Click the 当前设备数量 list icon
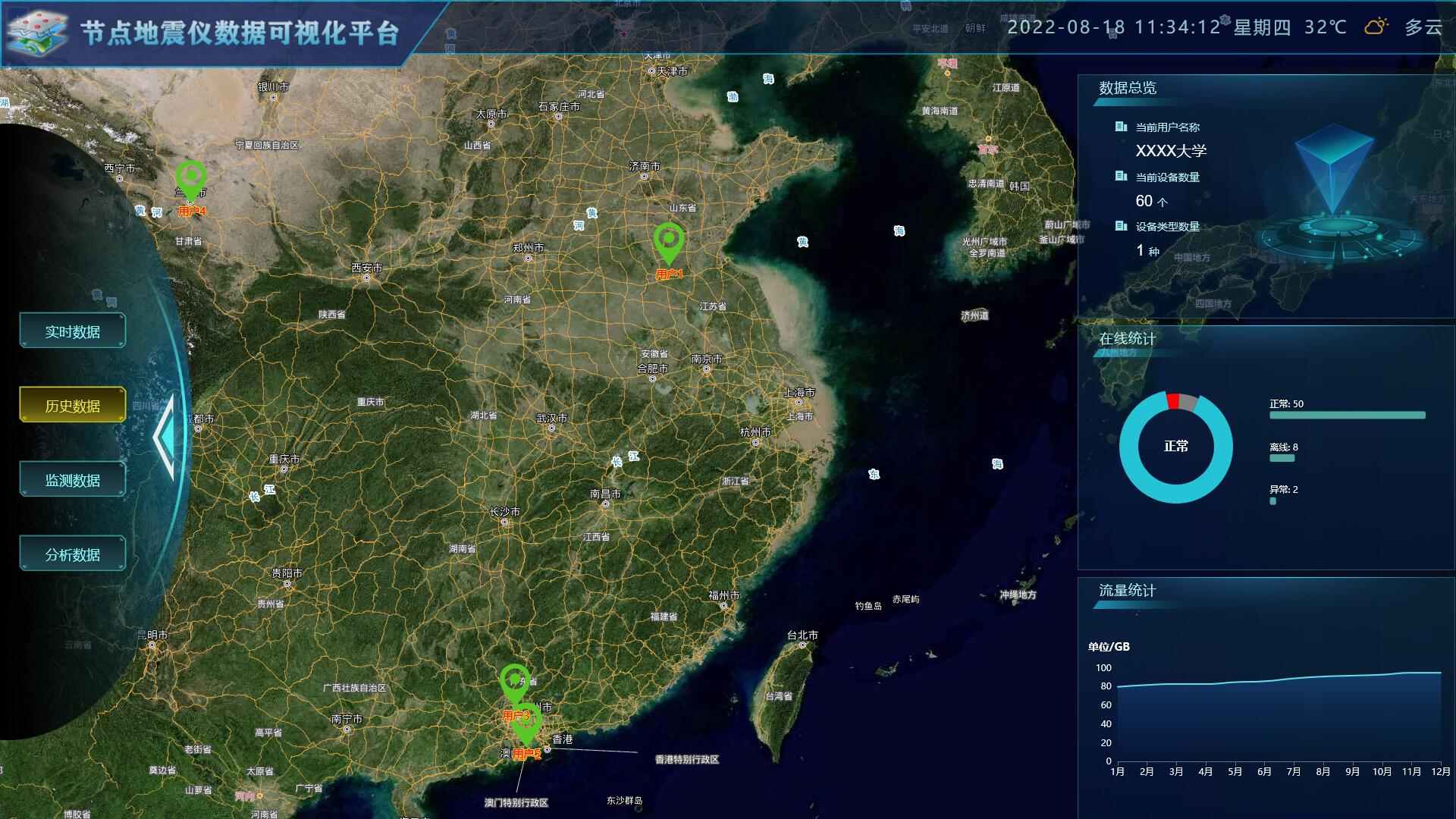The image size is (1456, 819). pos(1121,176)
